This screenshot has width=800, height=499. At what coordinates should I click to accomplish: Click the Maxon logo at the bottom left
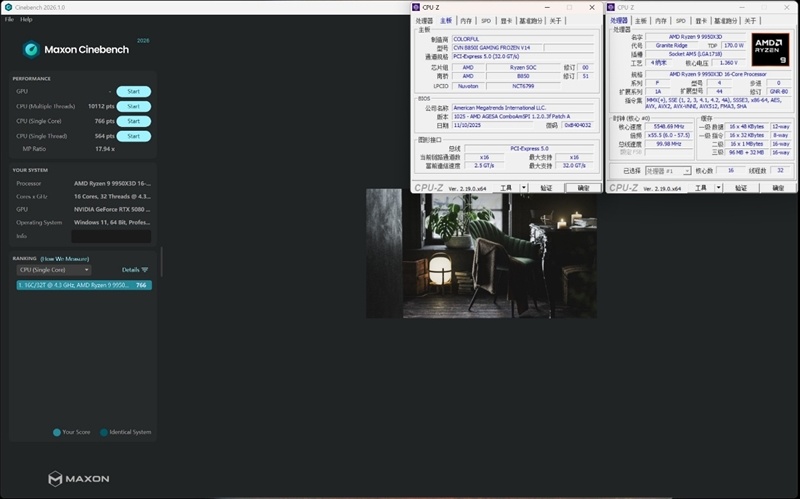(x=79, y=479)
